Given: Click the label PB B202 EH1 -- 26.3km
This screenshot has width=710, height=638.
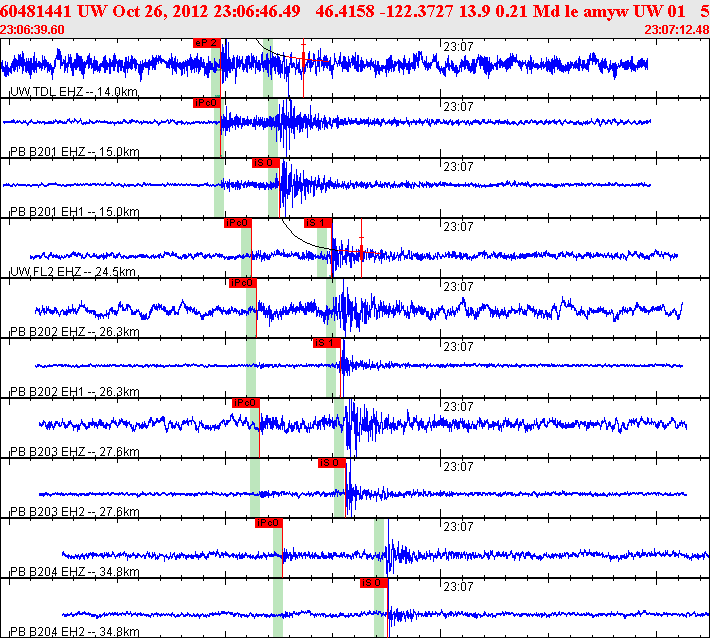Looking at the screenshot, I should 75,392.
